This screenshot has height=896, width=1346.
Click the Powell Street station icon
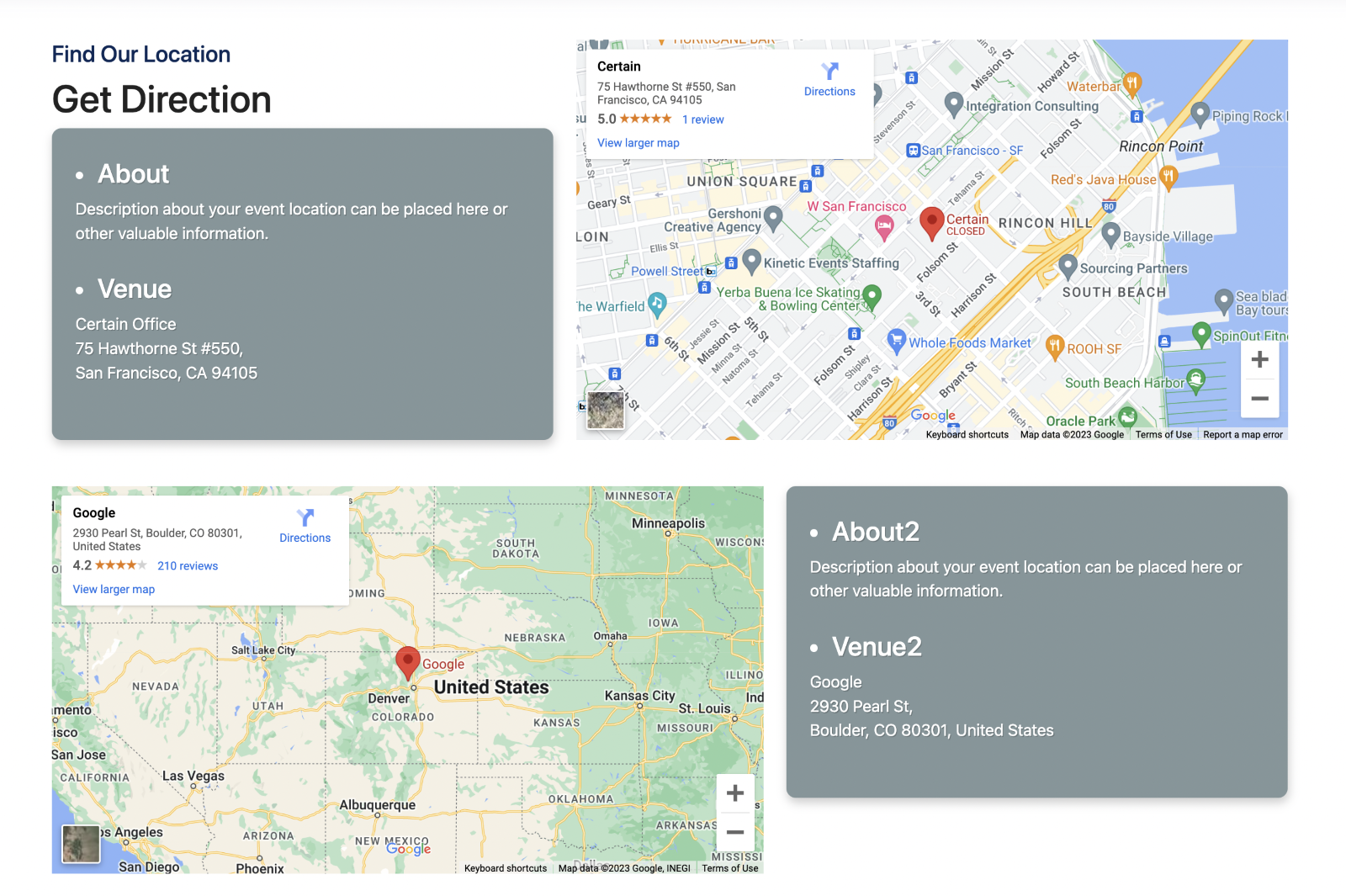coord(710,272)
